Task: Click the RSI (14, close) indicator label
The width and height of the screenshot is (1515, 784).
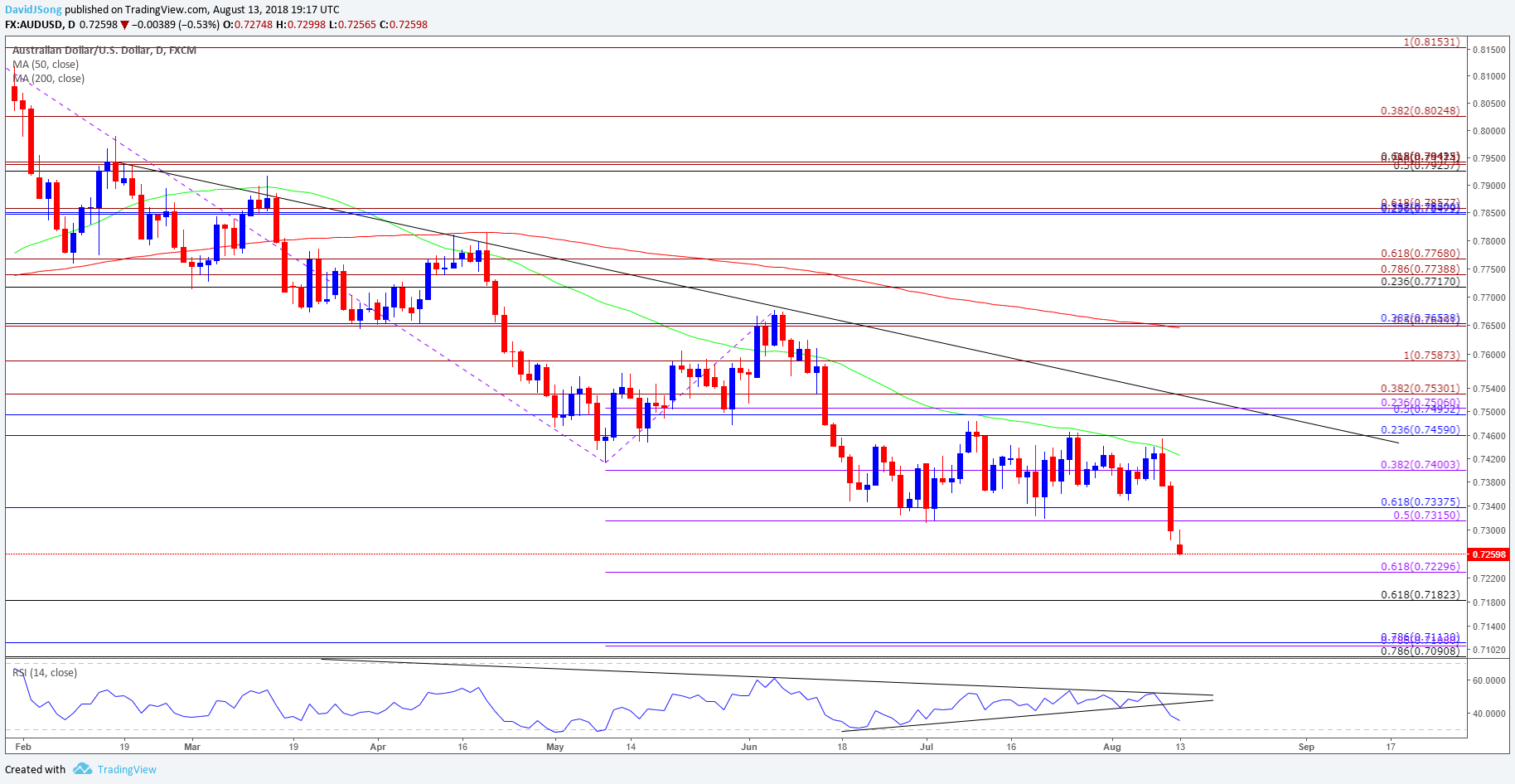Action: (x=45, y=672)
